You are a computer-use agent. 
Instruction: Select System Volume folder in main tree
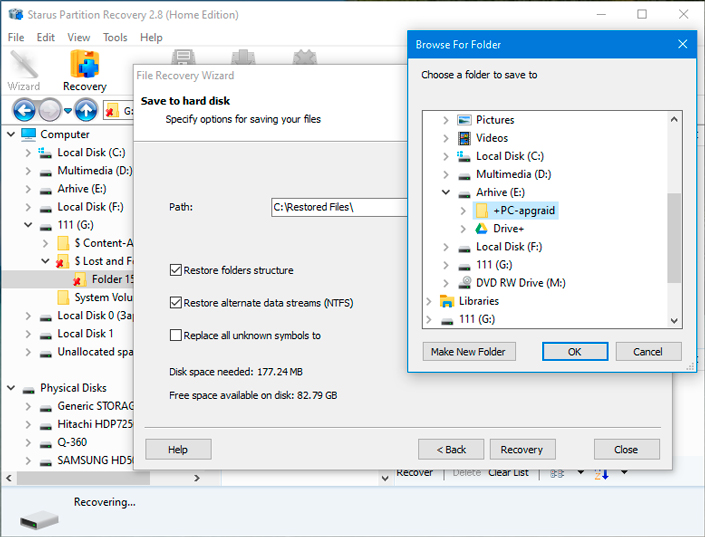(103, 297)
